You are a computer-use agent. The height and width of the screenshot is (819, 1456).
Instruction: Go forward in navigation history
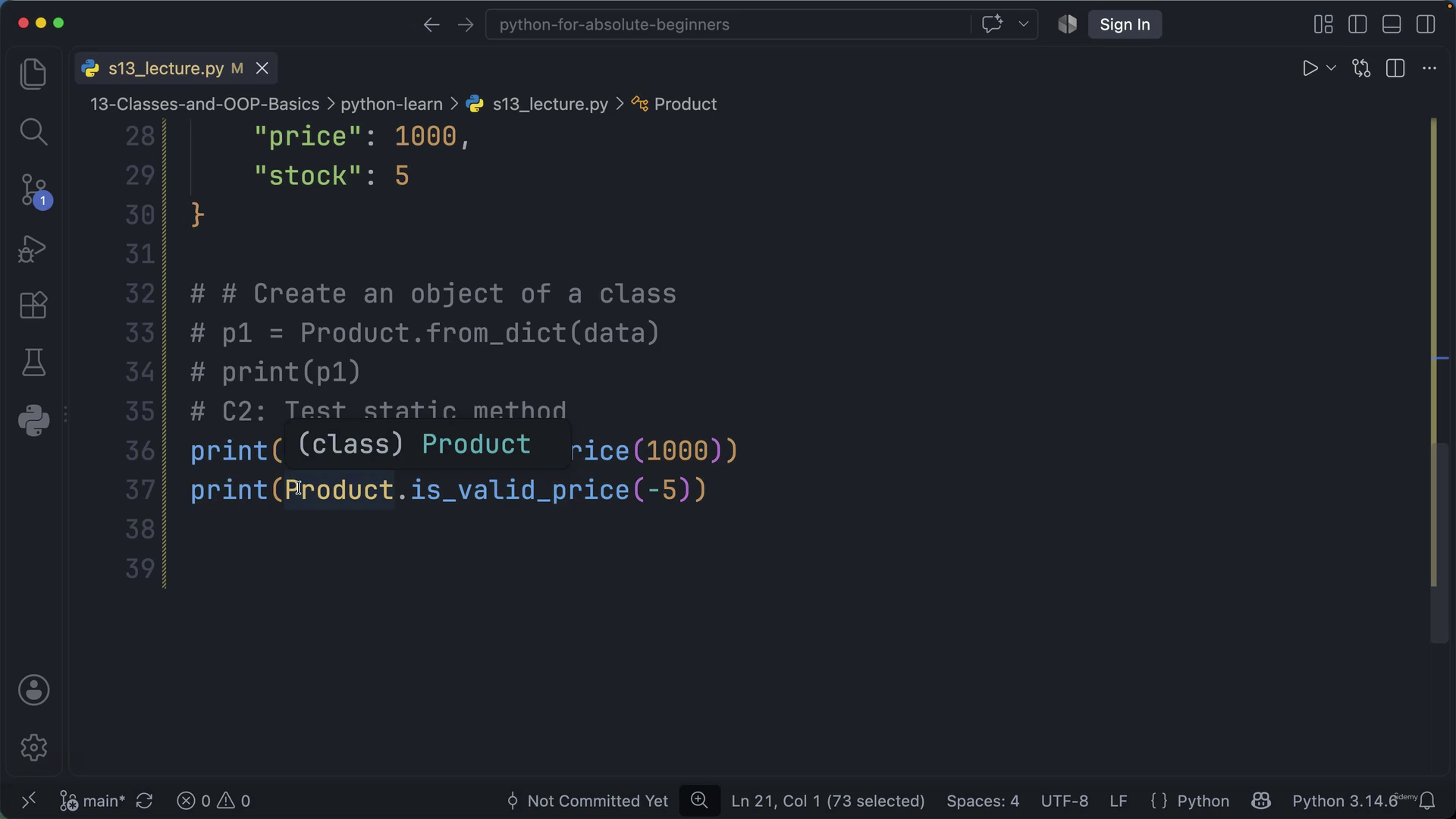click(466, 24)
